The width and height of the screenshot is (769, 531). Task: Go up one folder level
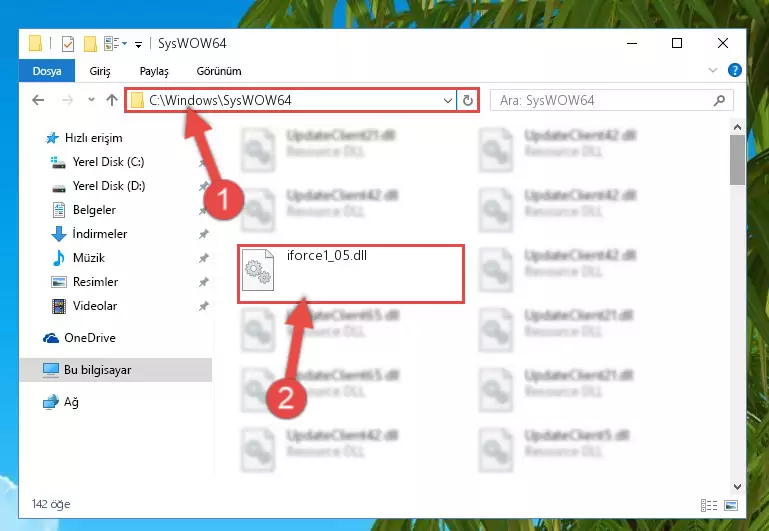[x=112, y=100]
